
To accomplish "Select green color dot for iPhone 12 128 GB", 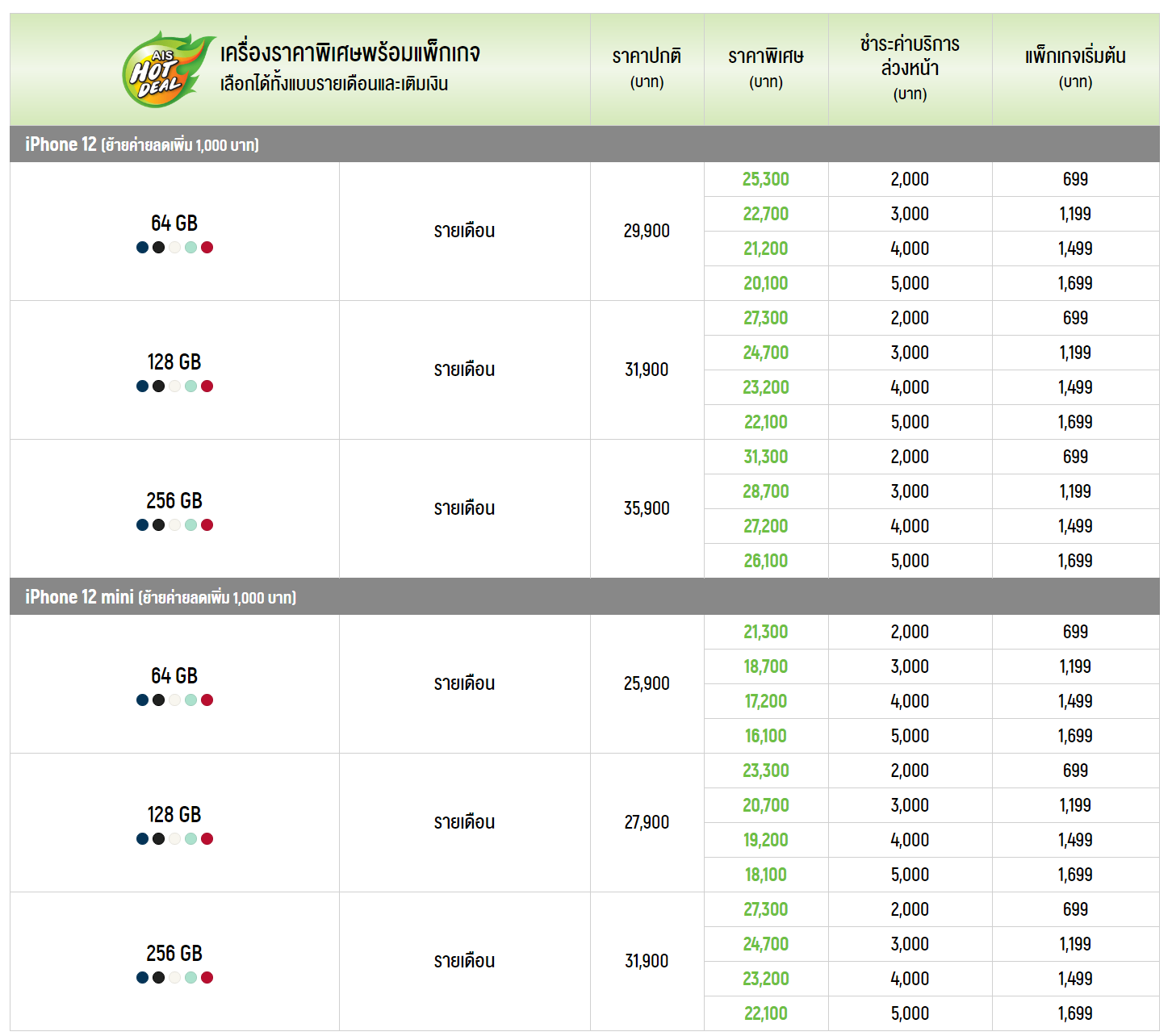I will [x=190, y=386].
